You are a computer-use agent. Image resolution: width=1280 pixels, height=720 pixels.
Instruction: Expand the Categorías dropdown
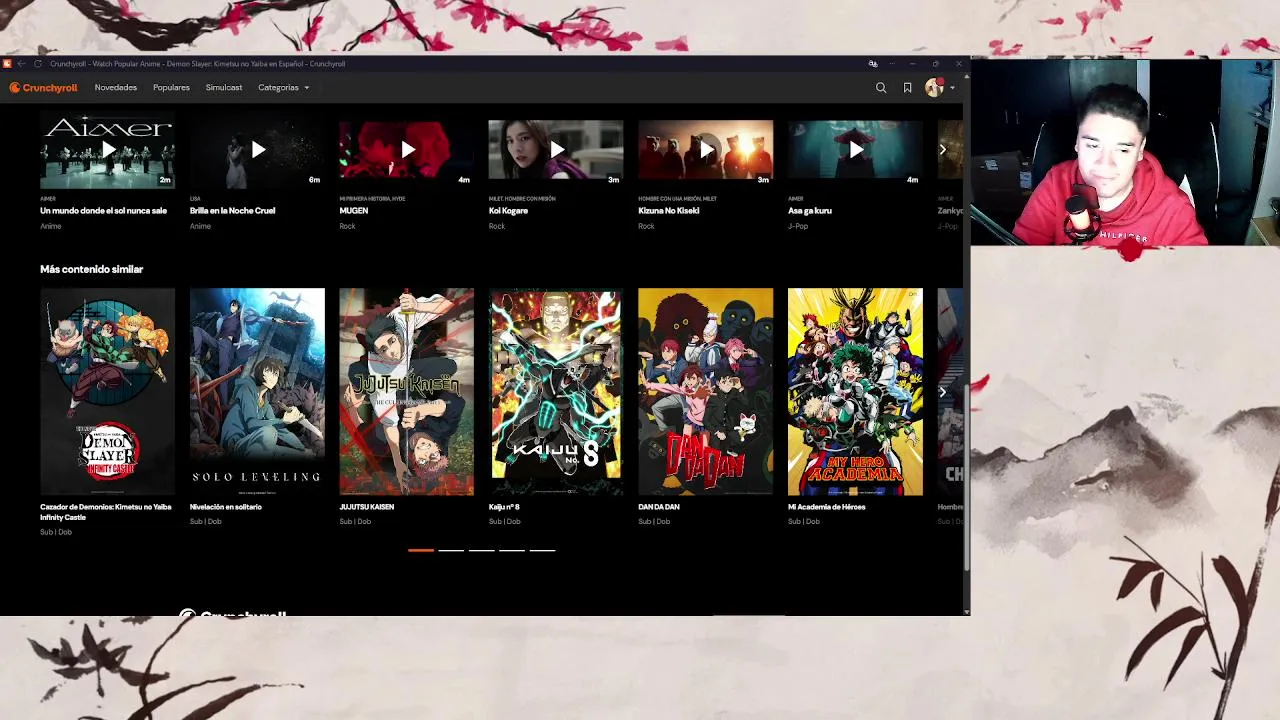tap(283, 88)
